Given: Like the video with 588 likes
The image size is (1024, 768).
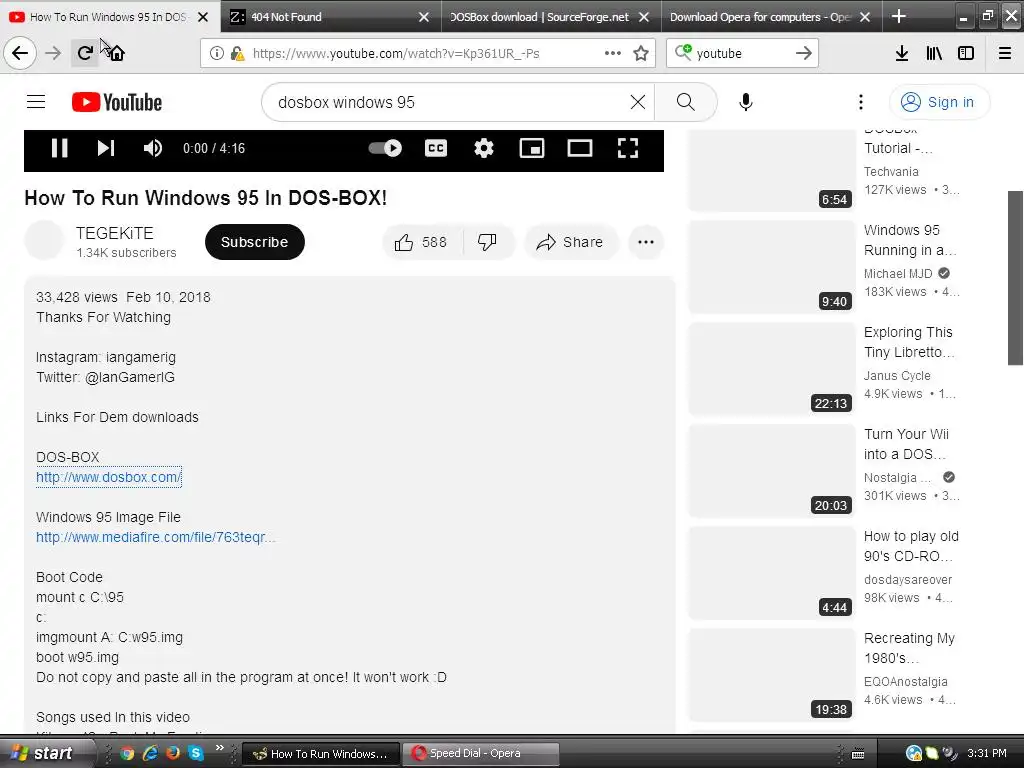Looking at the screenshot, I should pyautogui.click(x=421, y=242).
